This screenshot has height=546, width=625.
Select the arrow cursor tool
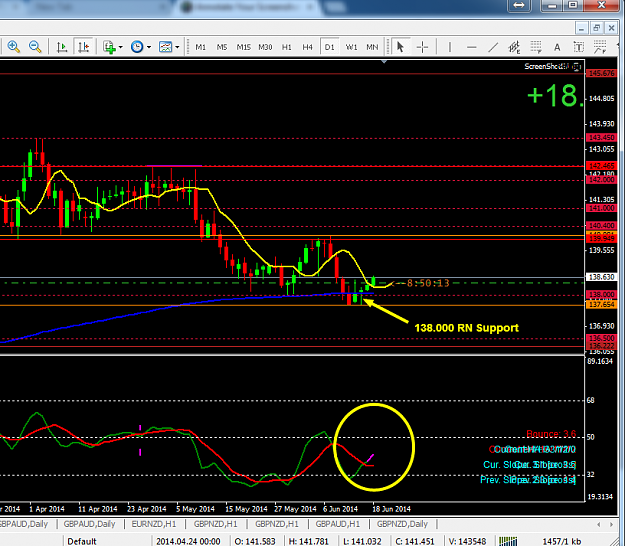(x=400, y=47)
